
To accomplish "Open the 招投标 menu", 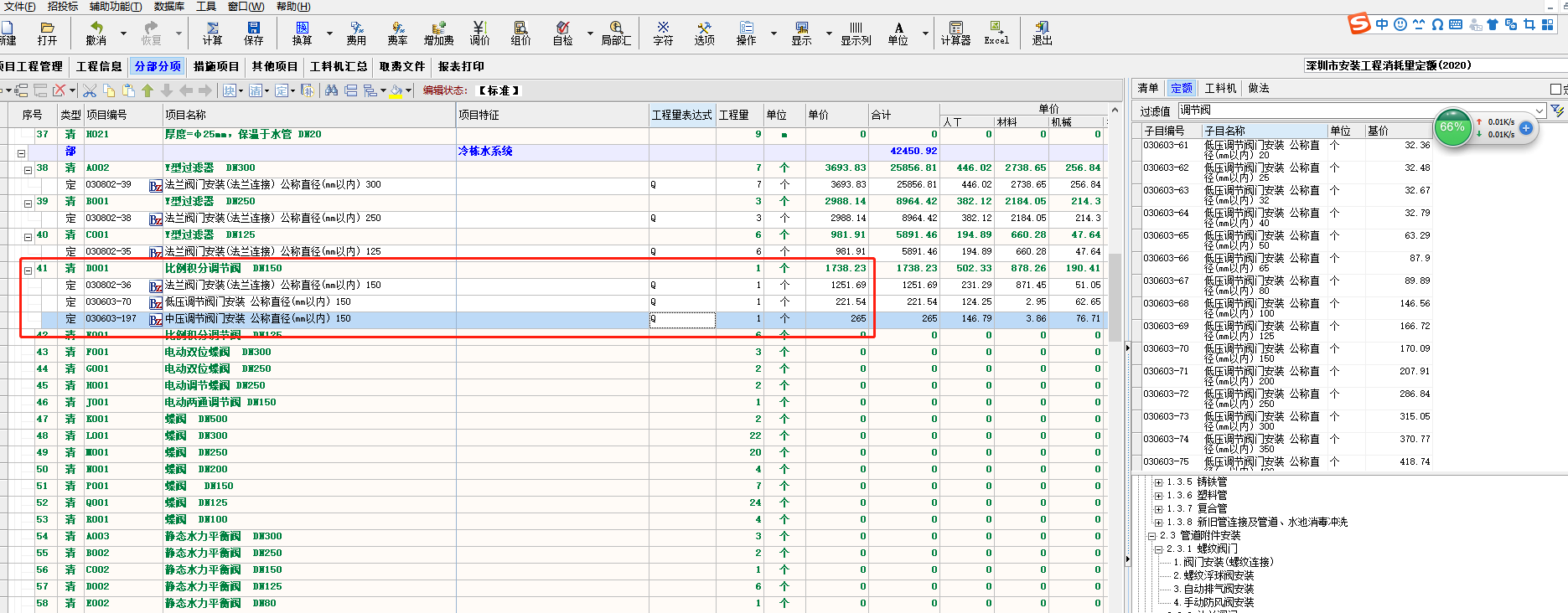I will tap(63, 7).
